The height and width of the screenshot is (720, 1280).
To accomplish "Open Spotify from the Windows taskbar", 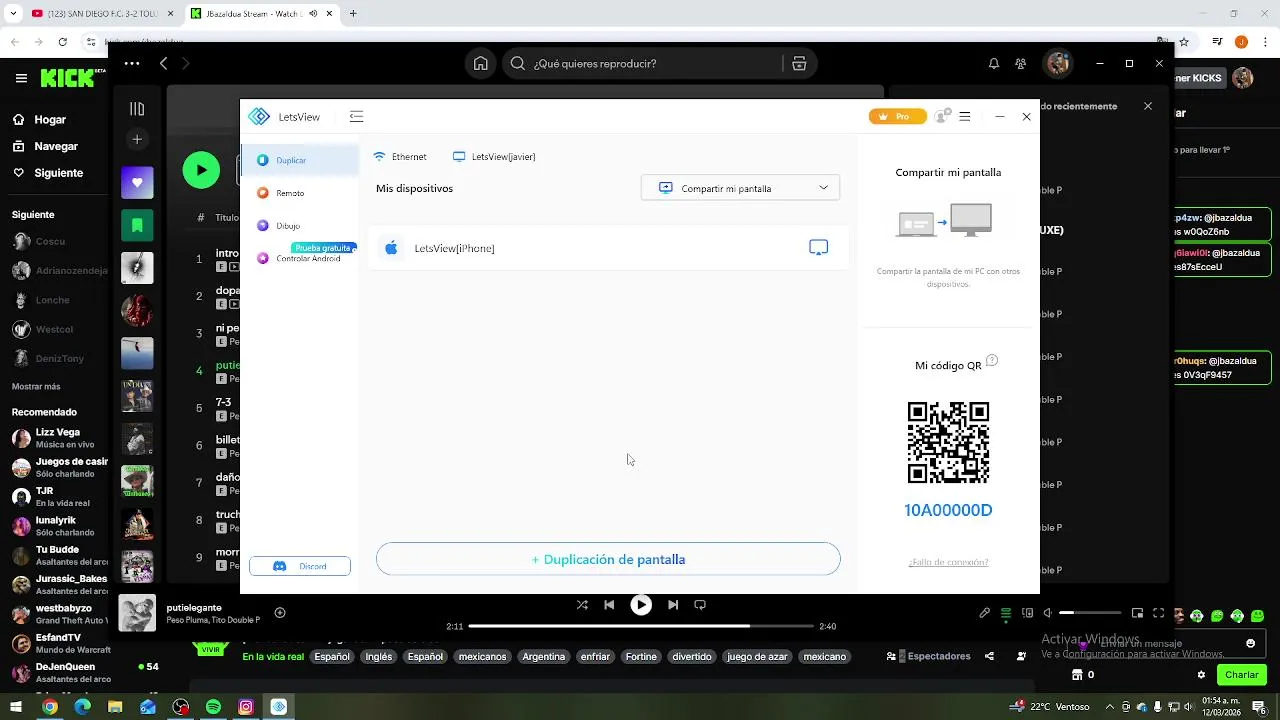I will tap(213, 707).
